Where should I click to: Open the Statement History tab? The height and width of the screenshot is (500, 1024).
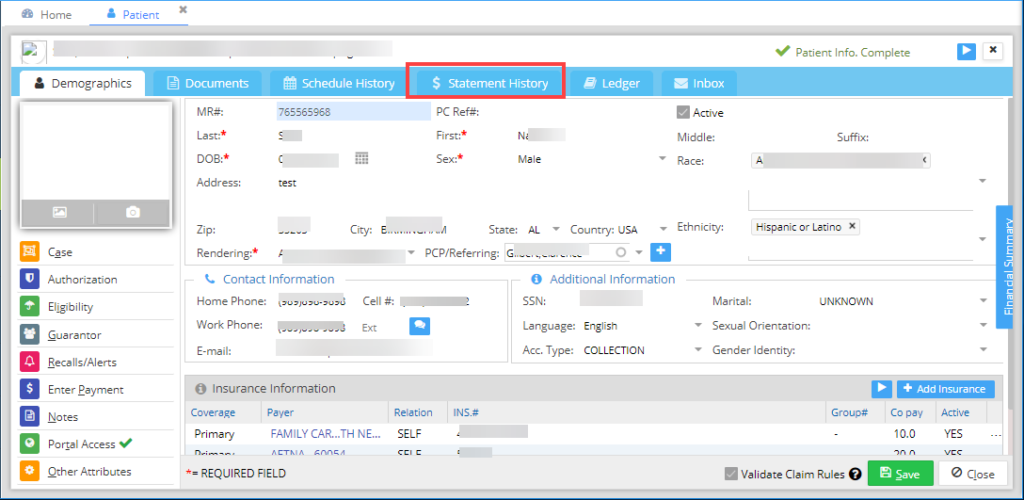point(489,84)
